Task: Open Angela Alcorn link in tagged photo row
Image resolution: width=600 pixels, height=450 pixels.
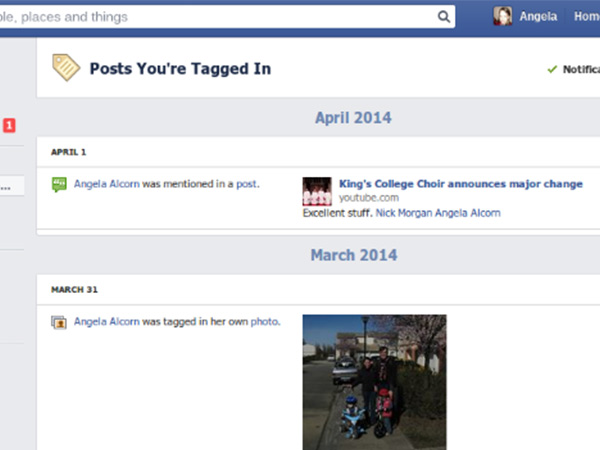Action: pyautogui.click(x=107, y=321)
